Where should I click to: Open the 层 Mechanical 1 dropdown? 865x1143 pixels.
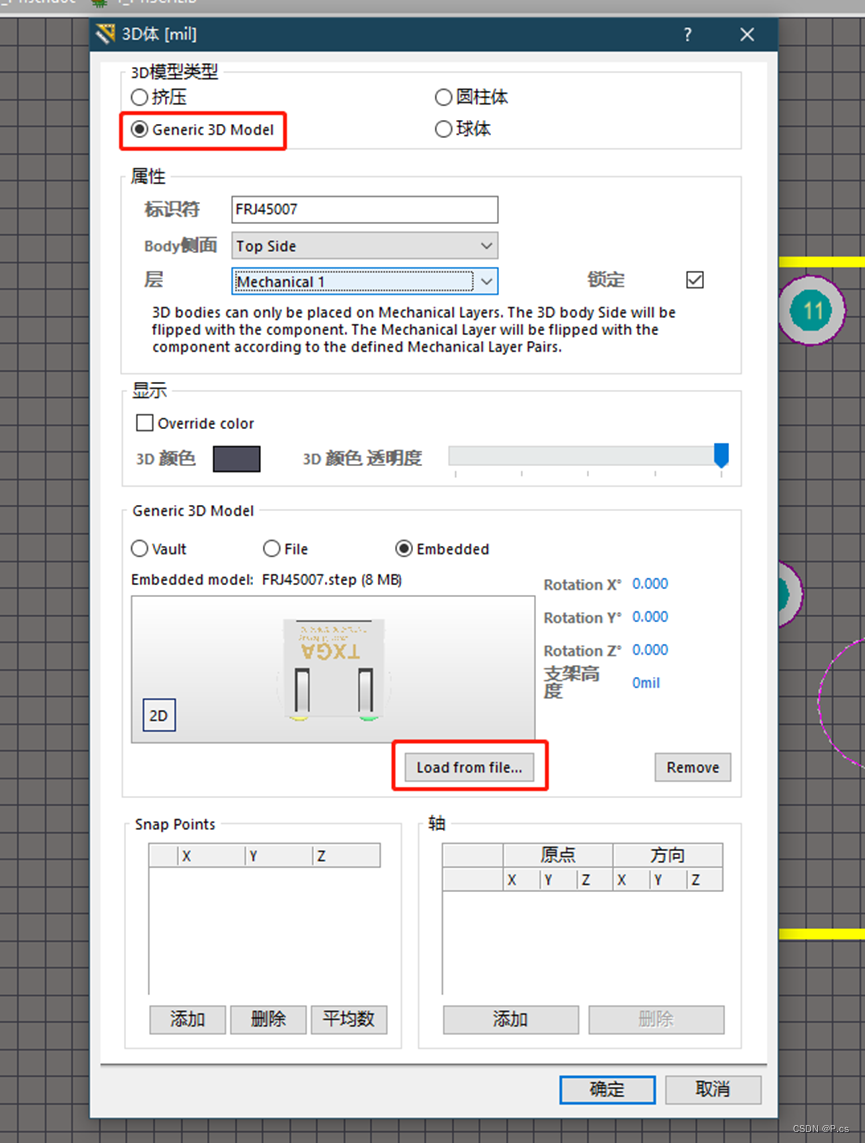click(x=364, y=281)
